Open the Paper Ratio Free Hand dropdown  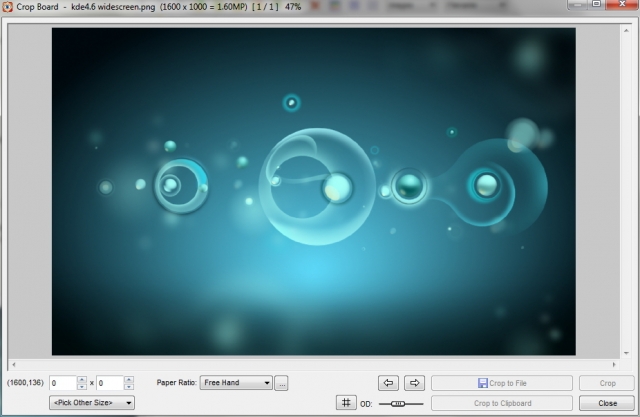[x=236, y=383]
